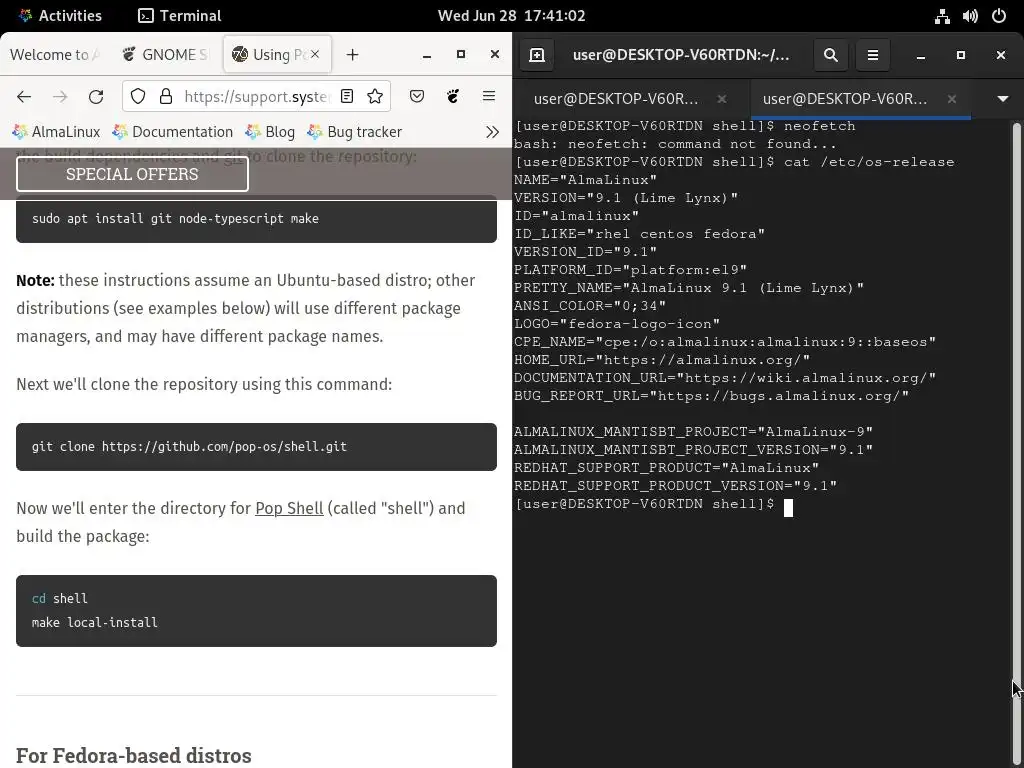Expand the terminal tab list dropdown
The width and height of the screenshot is (1024, 768).
point(1002,99)
